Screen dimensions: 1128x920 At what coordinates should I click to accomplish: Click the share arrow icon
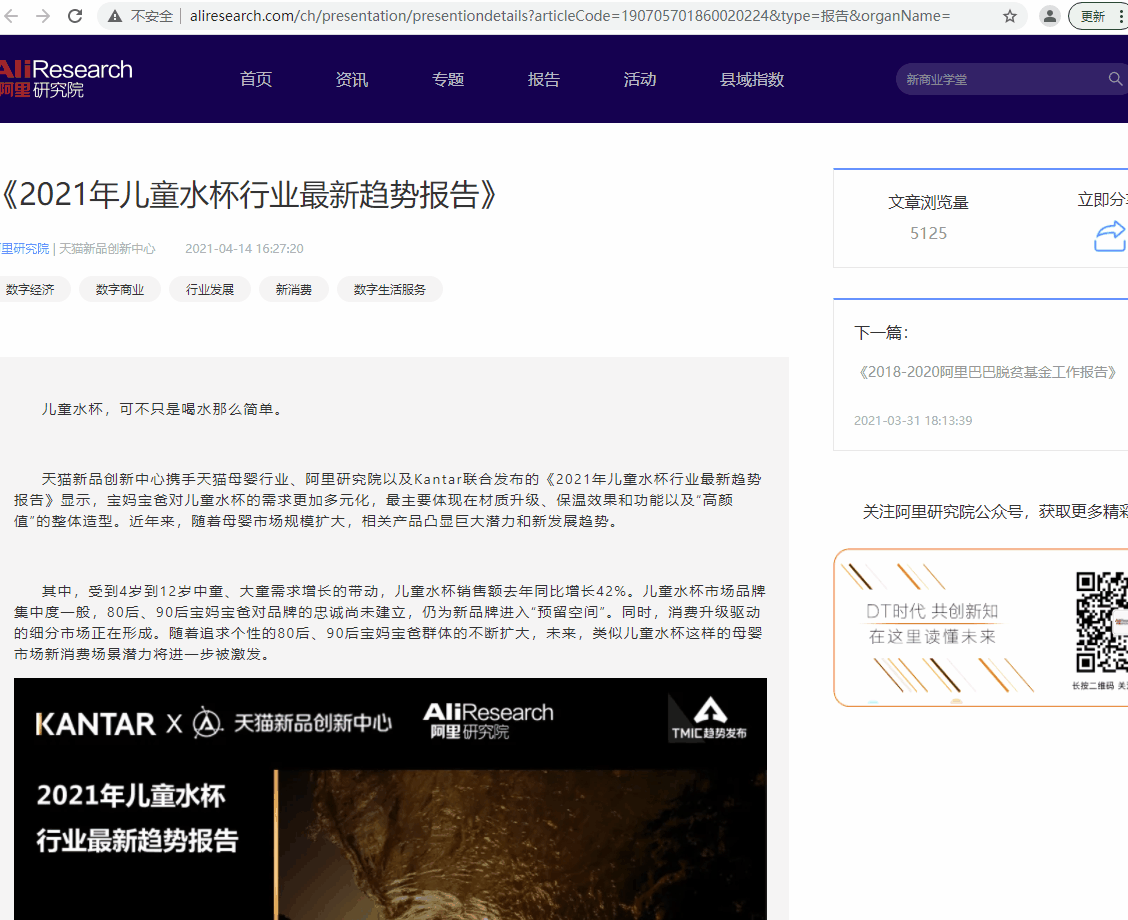1110,237
